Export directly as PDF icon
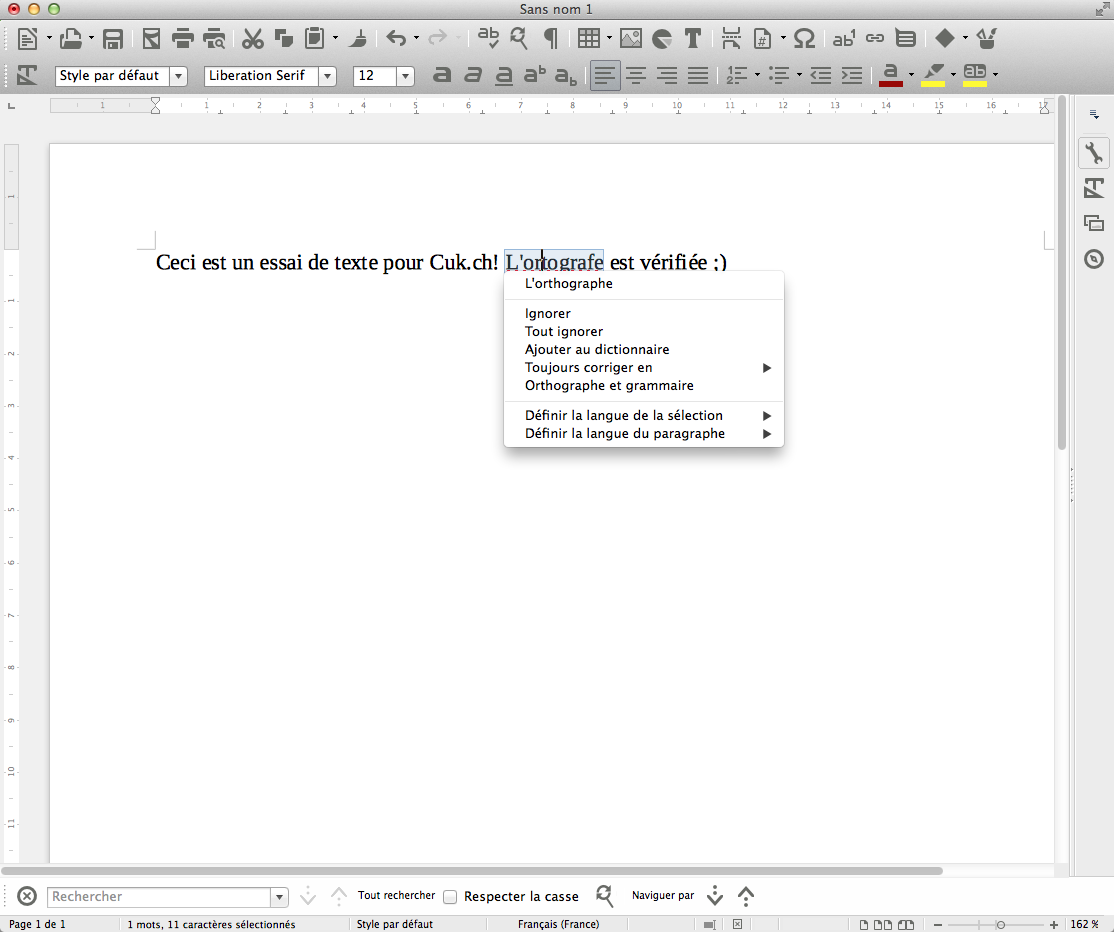1114x932 pixels. [x=151, y=38]
